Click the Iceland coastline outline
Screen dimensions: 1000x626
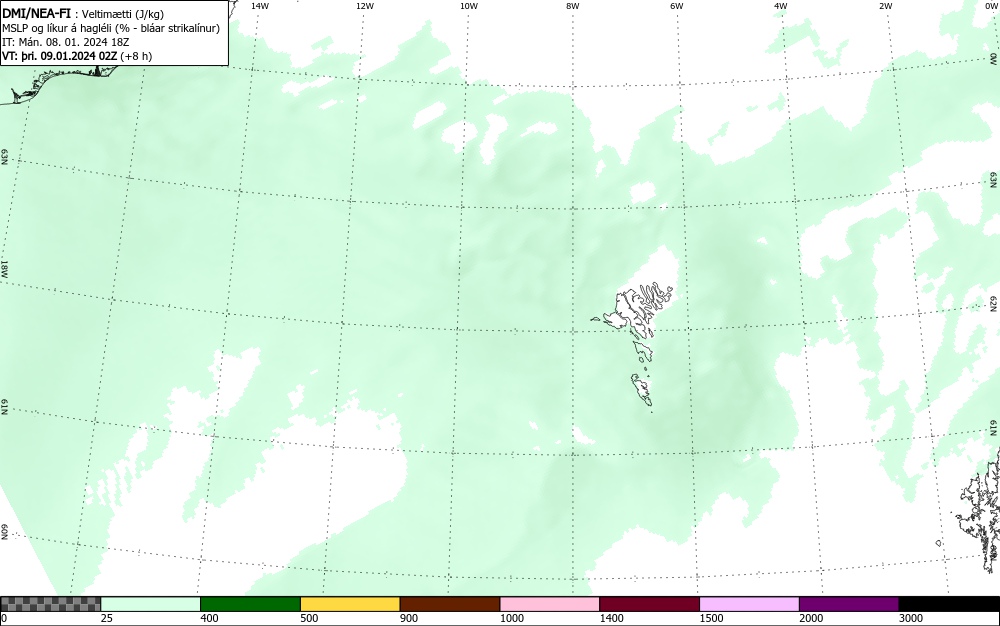[57, 83]
